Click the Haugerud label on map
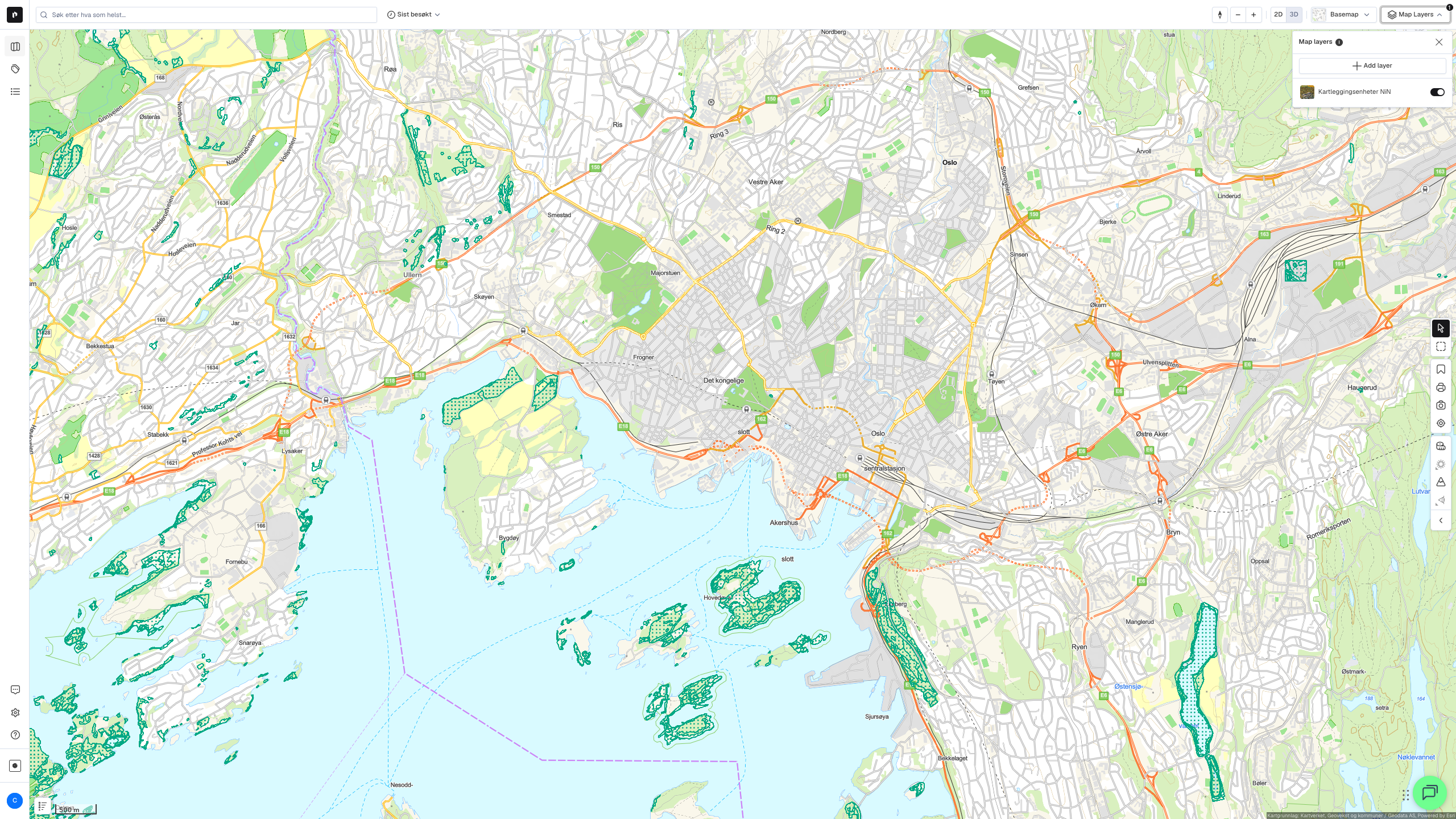The width and height of the screenshot is (1456, 819). tap(1362, 388)
